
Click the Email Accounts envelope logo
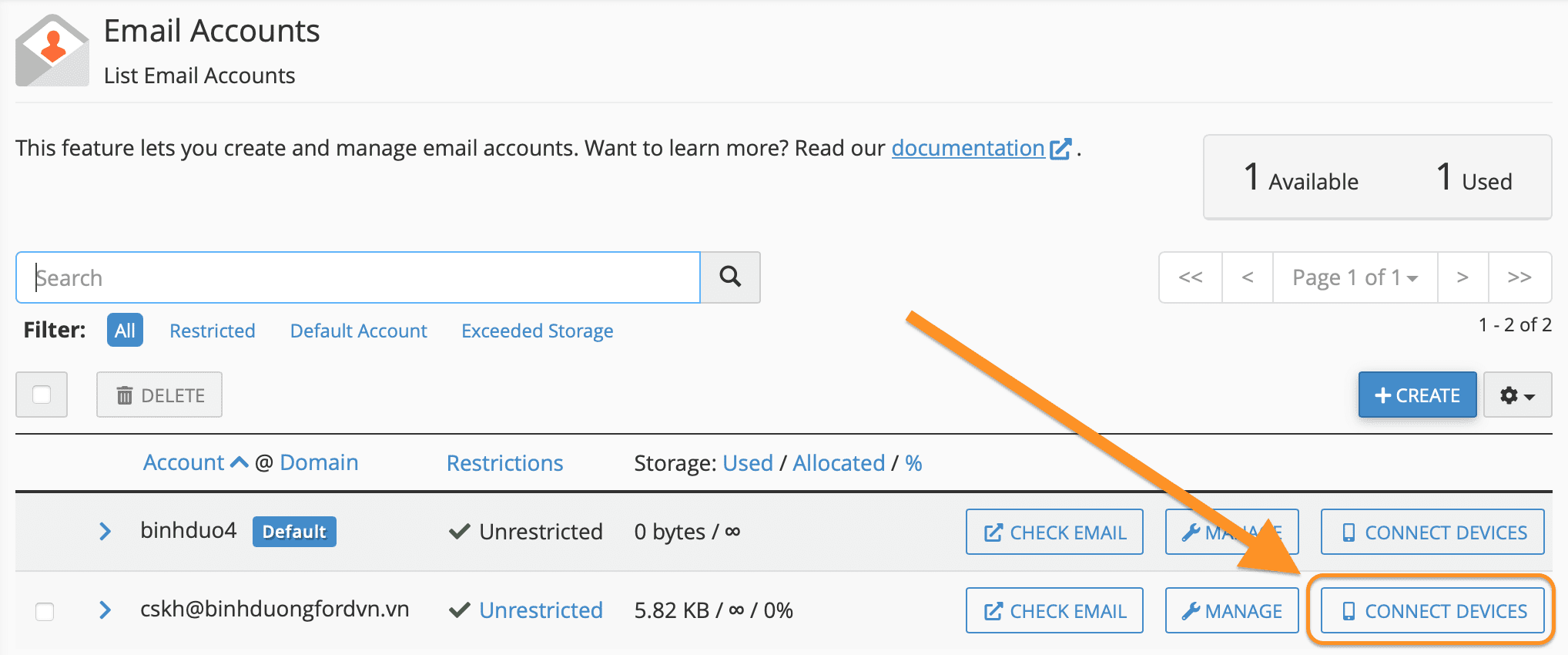point(52,51)
